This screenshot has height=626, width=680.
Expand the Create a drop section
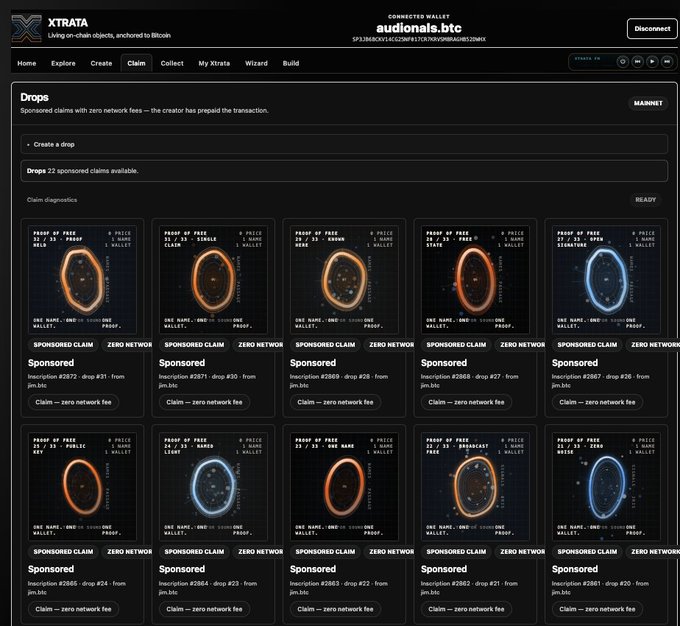click(x=344, y=144)
